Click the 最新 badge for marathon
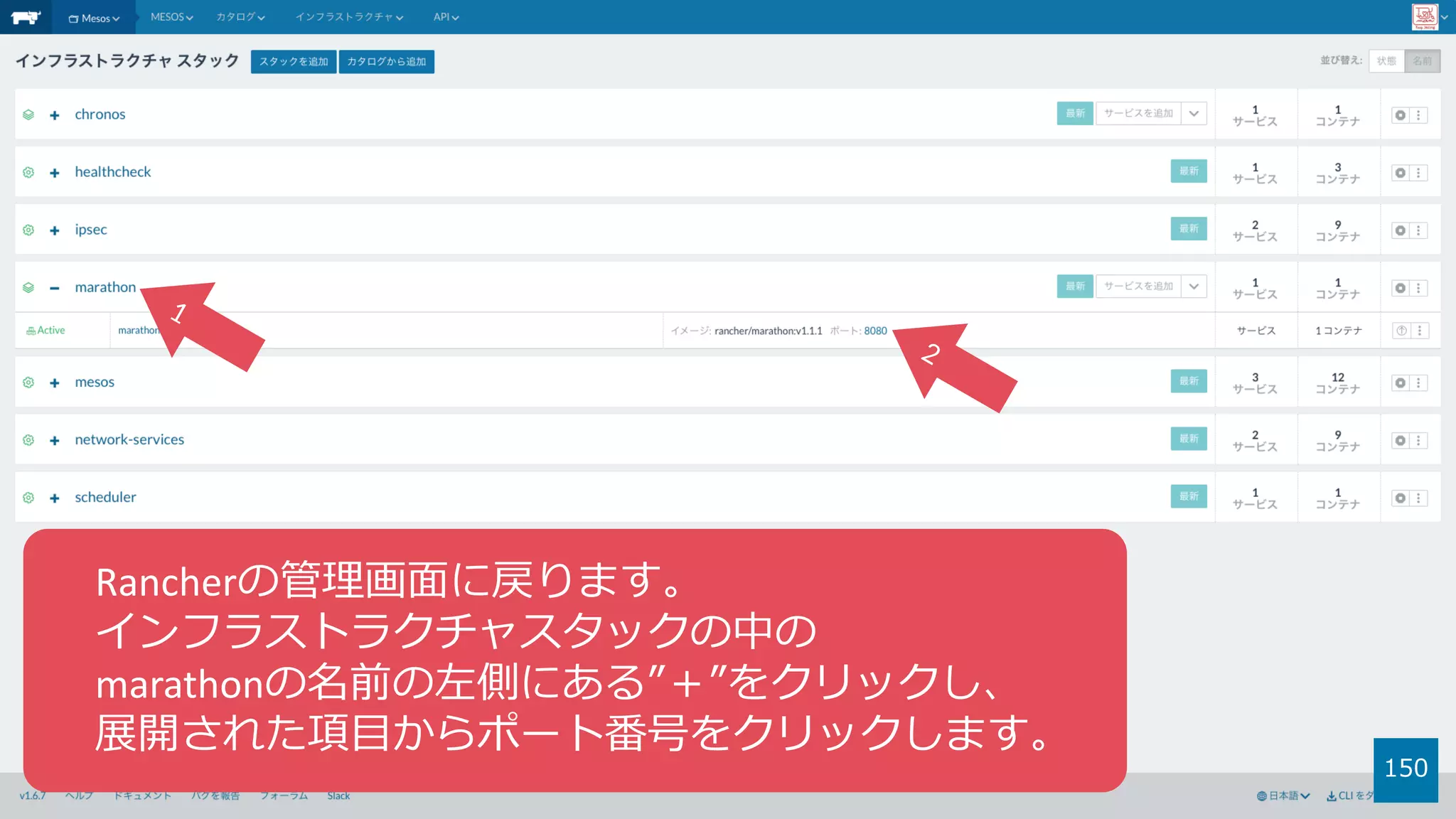The height and width of the screenshot is (819, 1456). (1075, 286)
